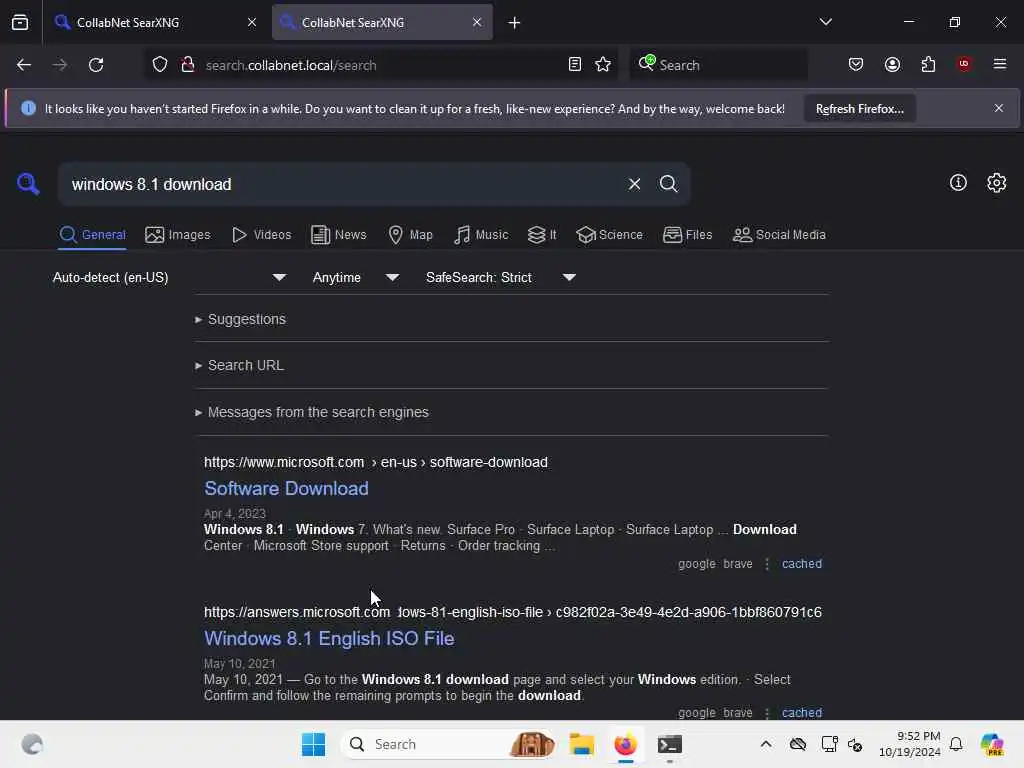Select the General category tab
This screenshot has height=768, width=1024.
92,235
